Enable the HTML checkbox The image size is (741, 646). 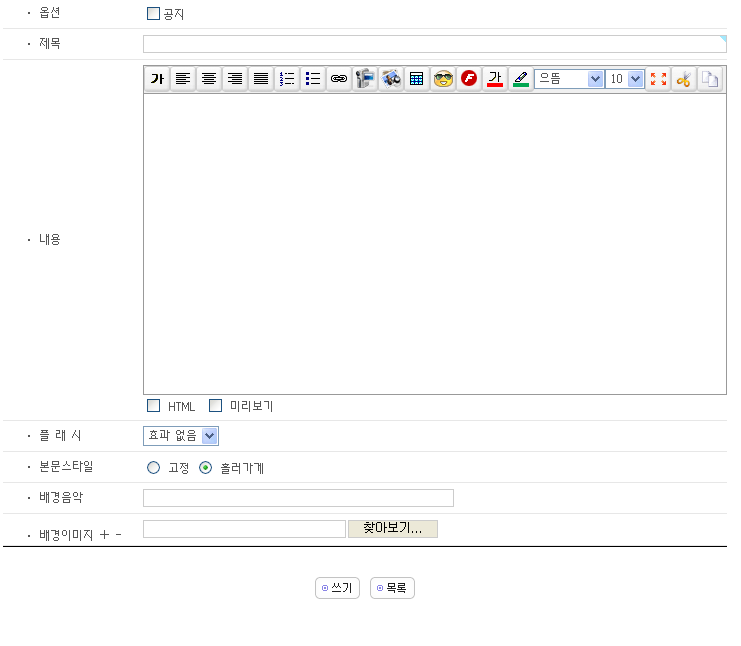pos(153,405)
